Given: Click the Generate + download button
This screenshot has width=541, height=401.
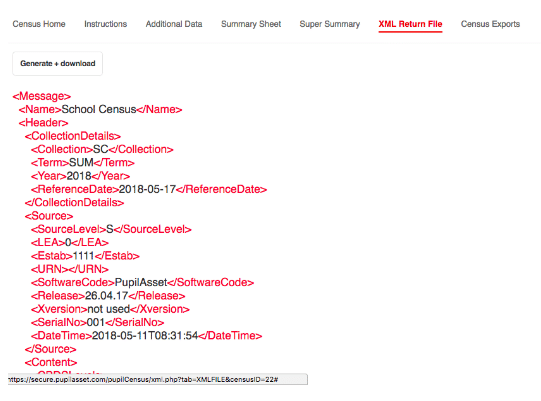Looking at the screenshot, I should coord(58,63).
